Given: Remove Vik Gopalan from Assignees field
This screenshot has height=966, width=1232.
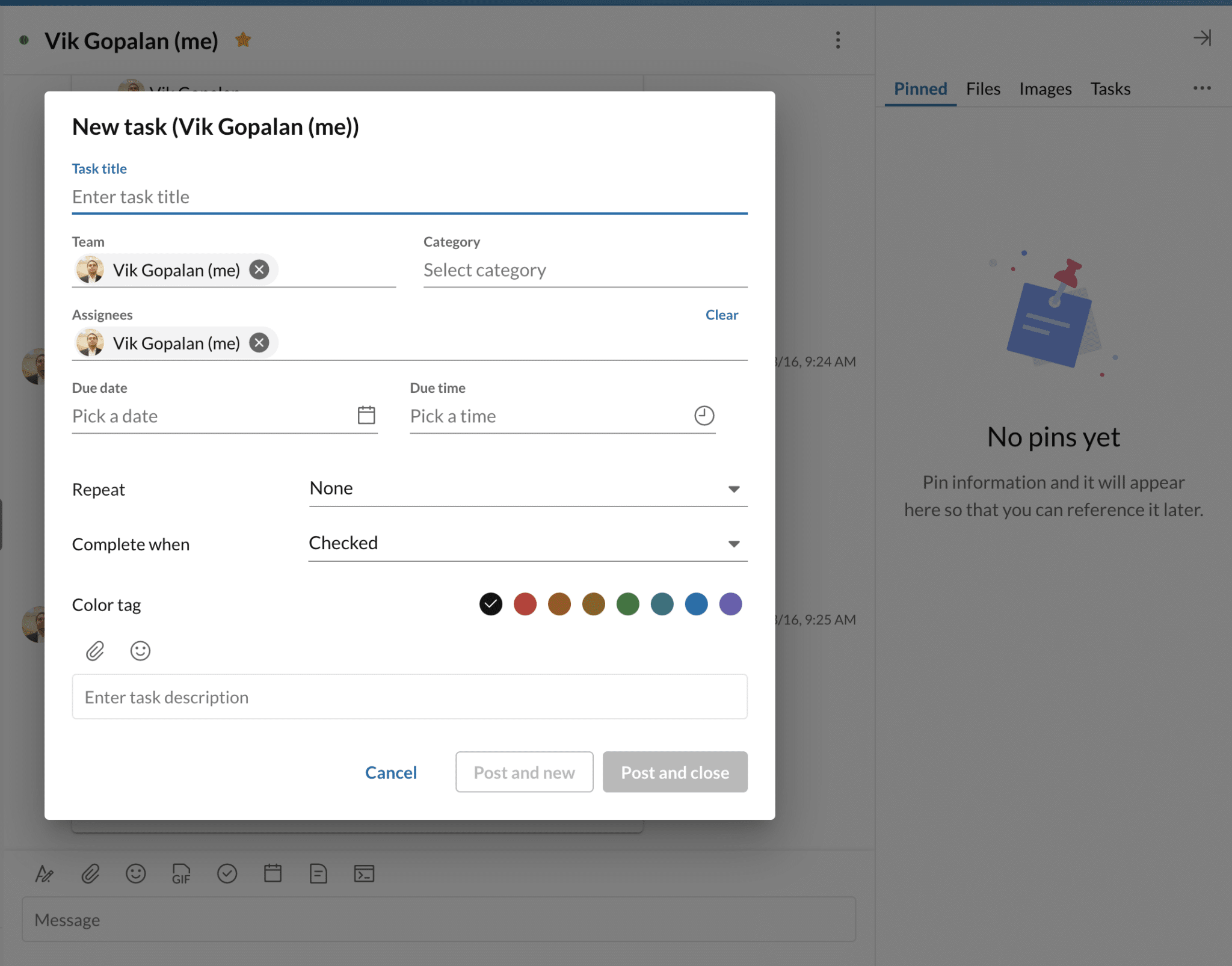Looking at the screenshot, I should pyautogui.click(x=259, y=343).
